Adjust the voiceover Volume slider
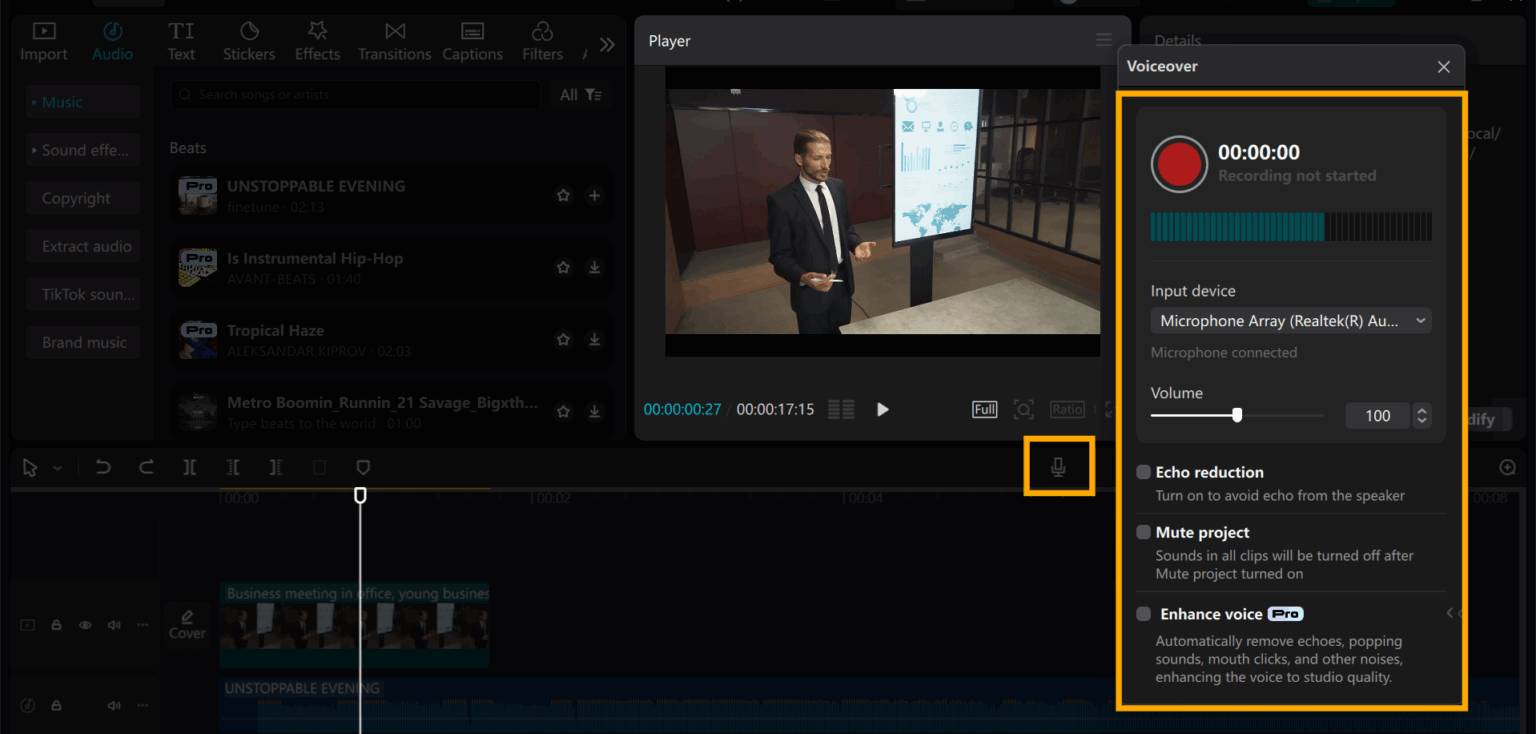This screenshot has height=734, width=1536. (x=1238, y=413)
